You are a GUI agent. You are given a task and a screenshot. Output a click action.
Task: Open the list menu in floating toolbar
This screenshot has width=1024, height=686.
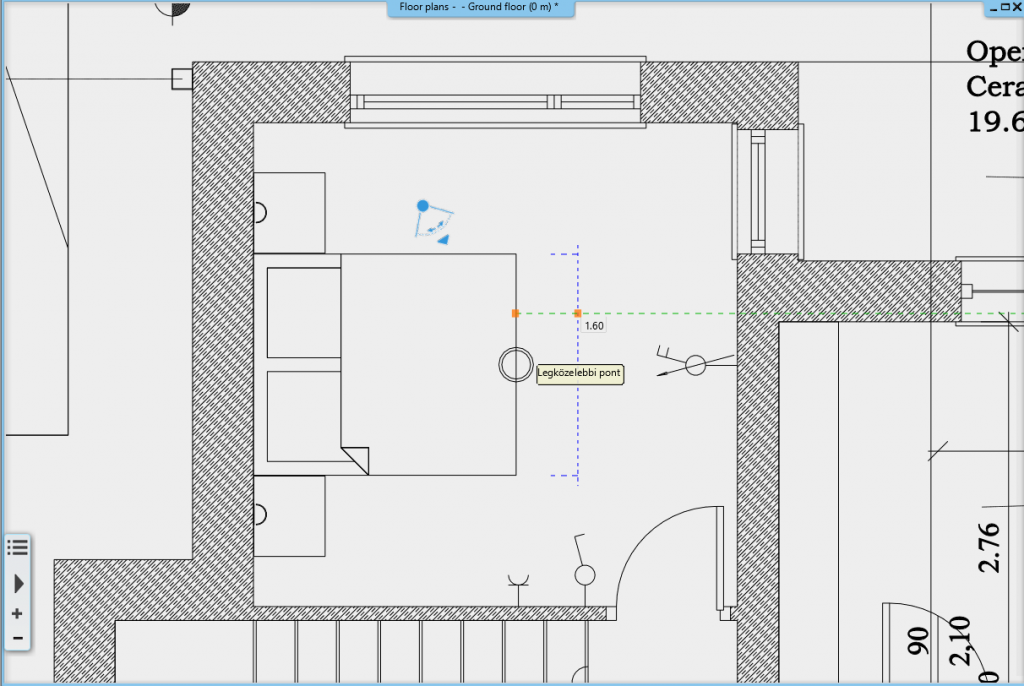tap(17, 546)
